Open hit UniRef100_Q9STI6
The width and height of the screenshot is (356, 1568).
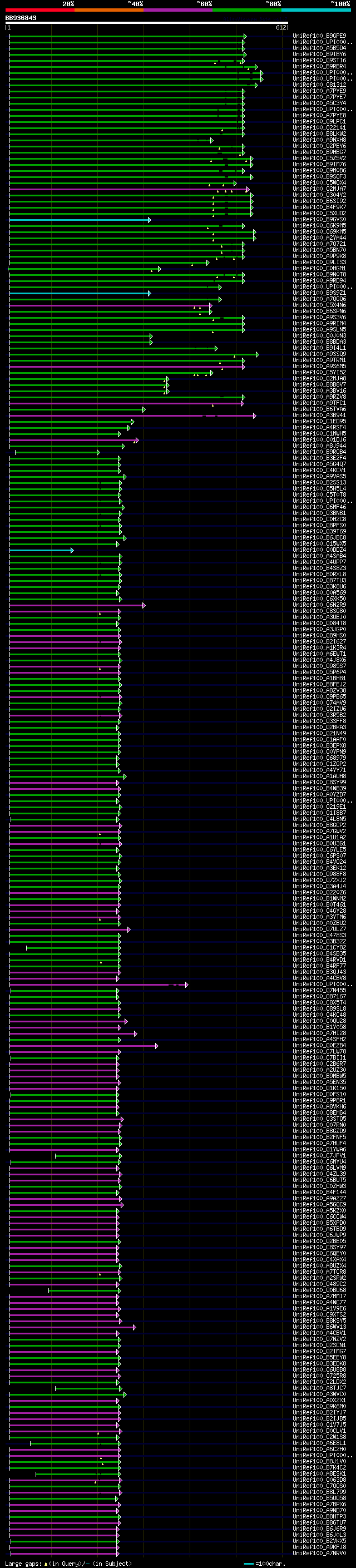point(319,60)
